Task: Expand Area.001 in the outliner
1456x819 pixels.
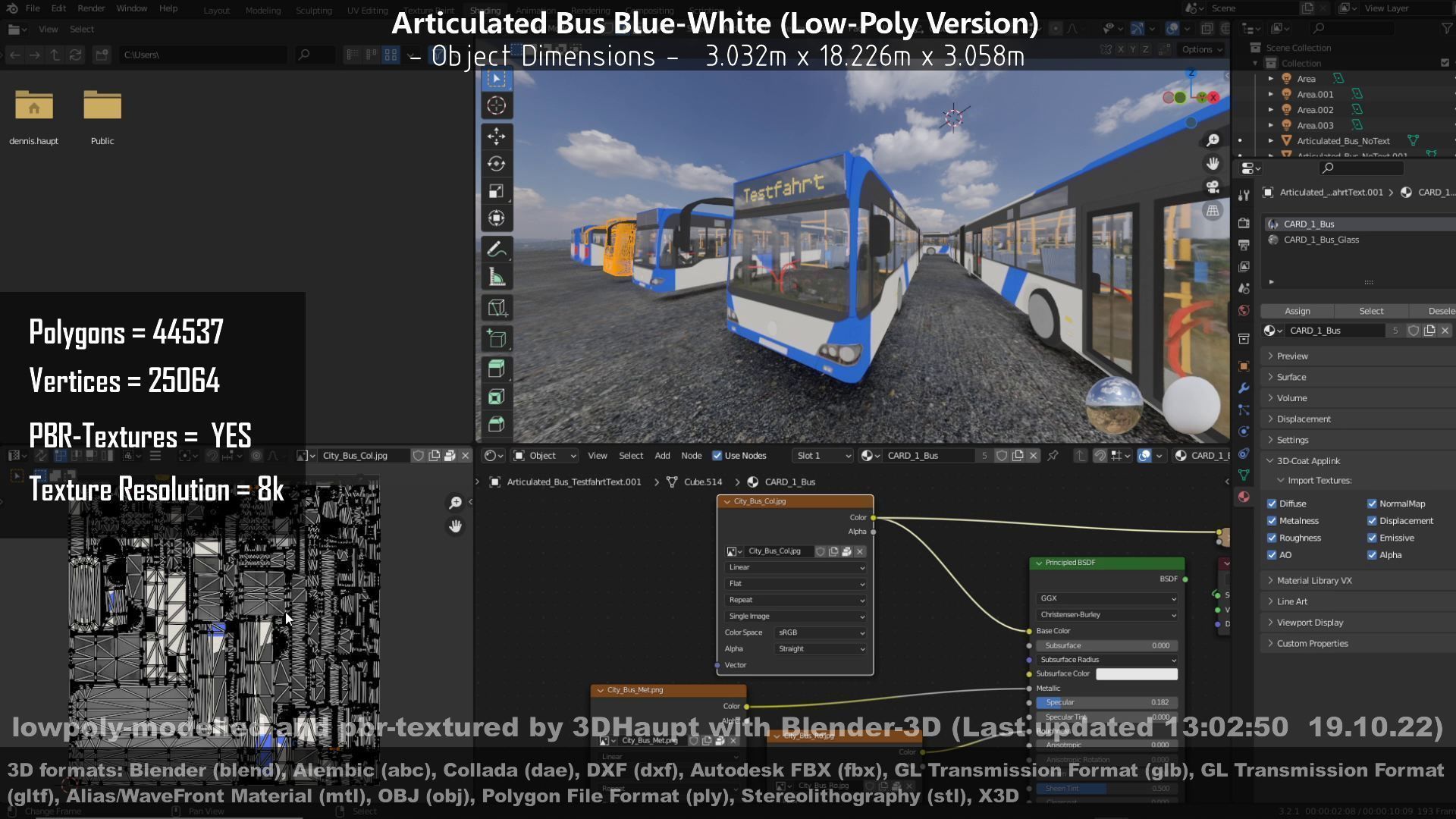Action: (x=1271, y=95)
